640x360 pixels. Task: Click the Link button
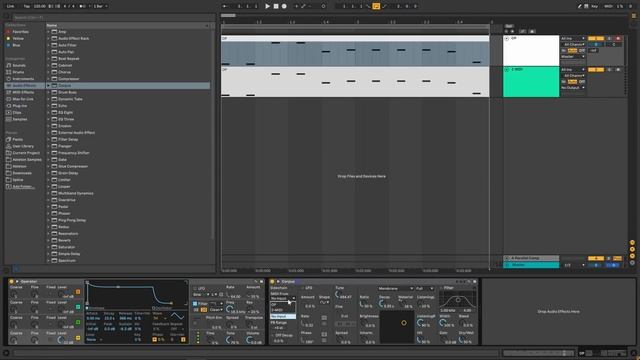(11, 6)
